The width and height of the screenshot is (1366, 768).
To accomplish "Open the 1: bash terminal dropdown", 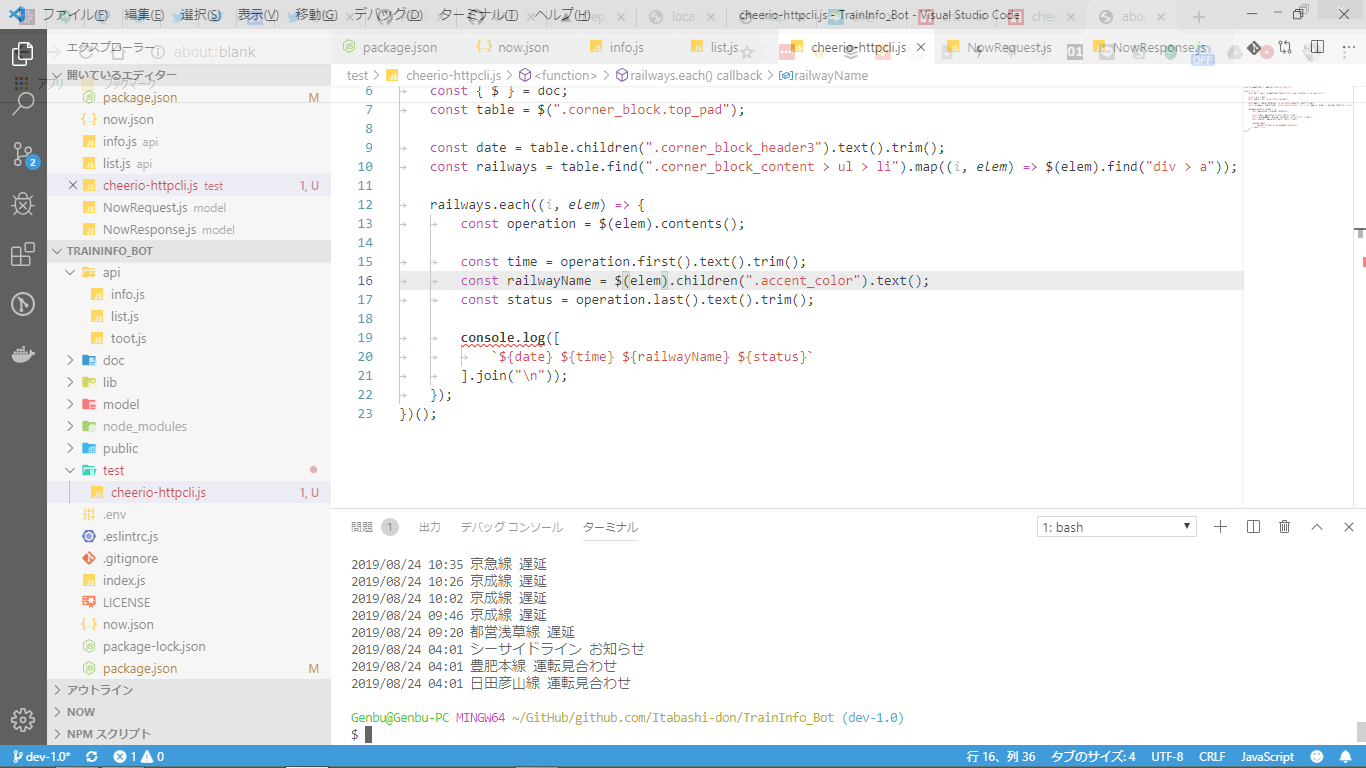I will click(x=1116, y=527).
